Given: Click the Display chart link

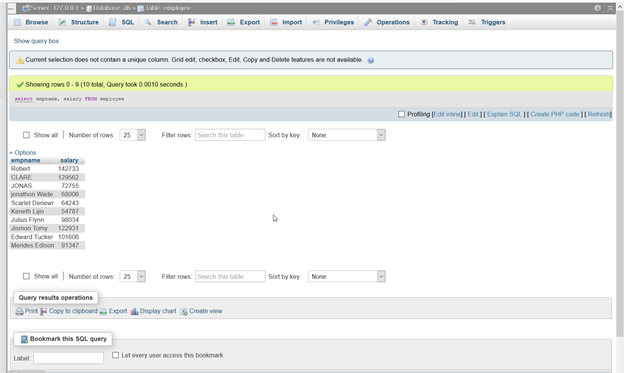Looking at the screenshot, I should tap(158, 311).
